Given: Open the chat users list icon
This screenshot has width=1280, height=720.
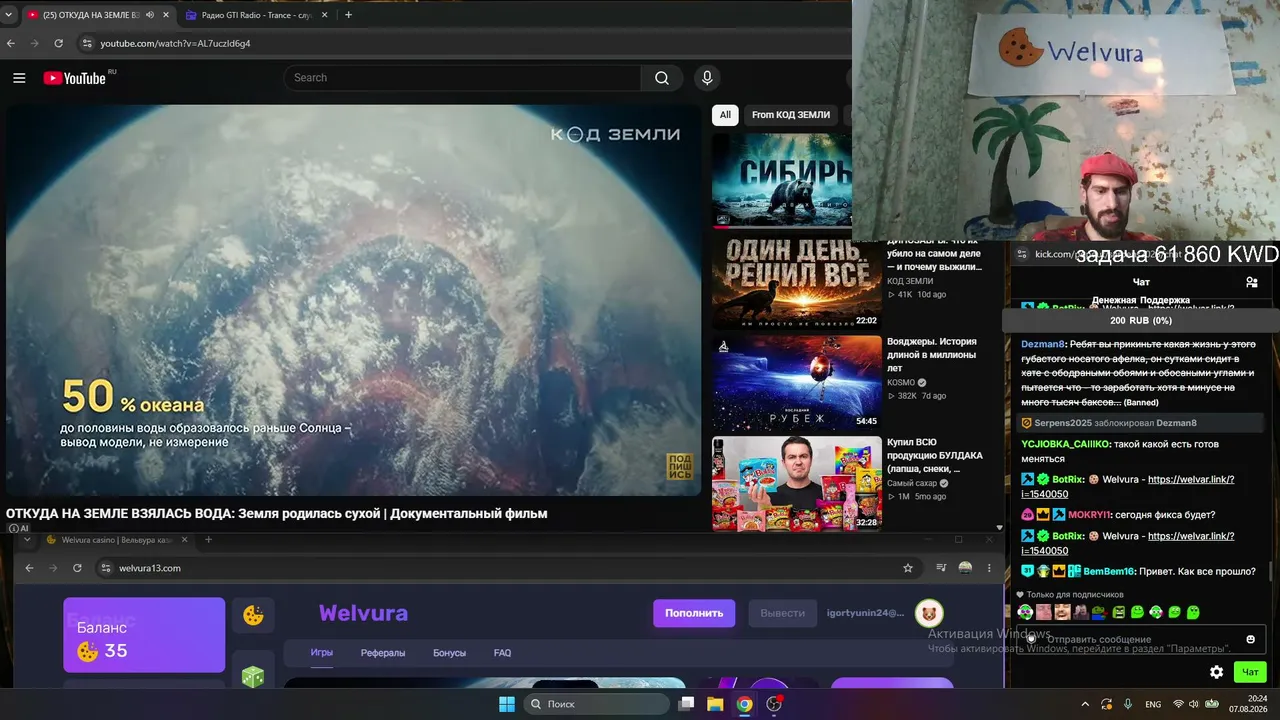Looking at the screenshot, I should pos(1251,282).
